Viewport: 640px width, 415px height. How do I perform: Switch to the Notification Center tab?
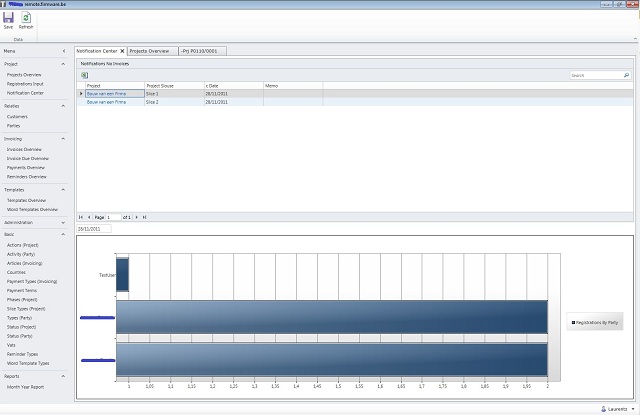pyautogui.click(x=97, y=51)
